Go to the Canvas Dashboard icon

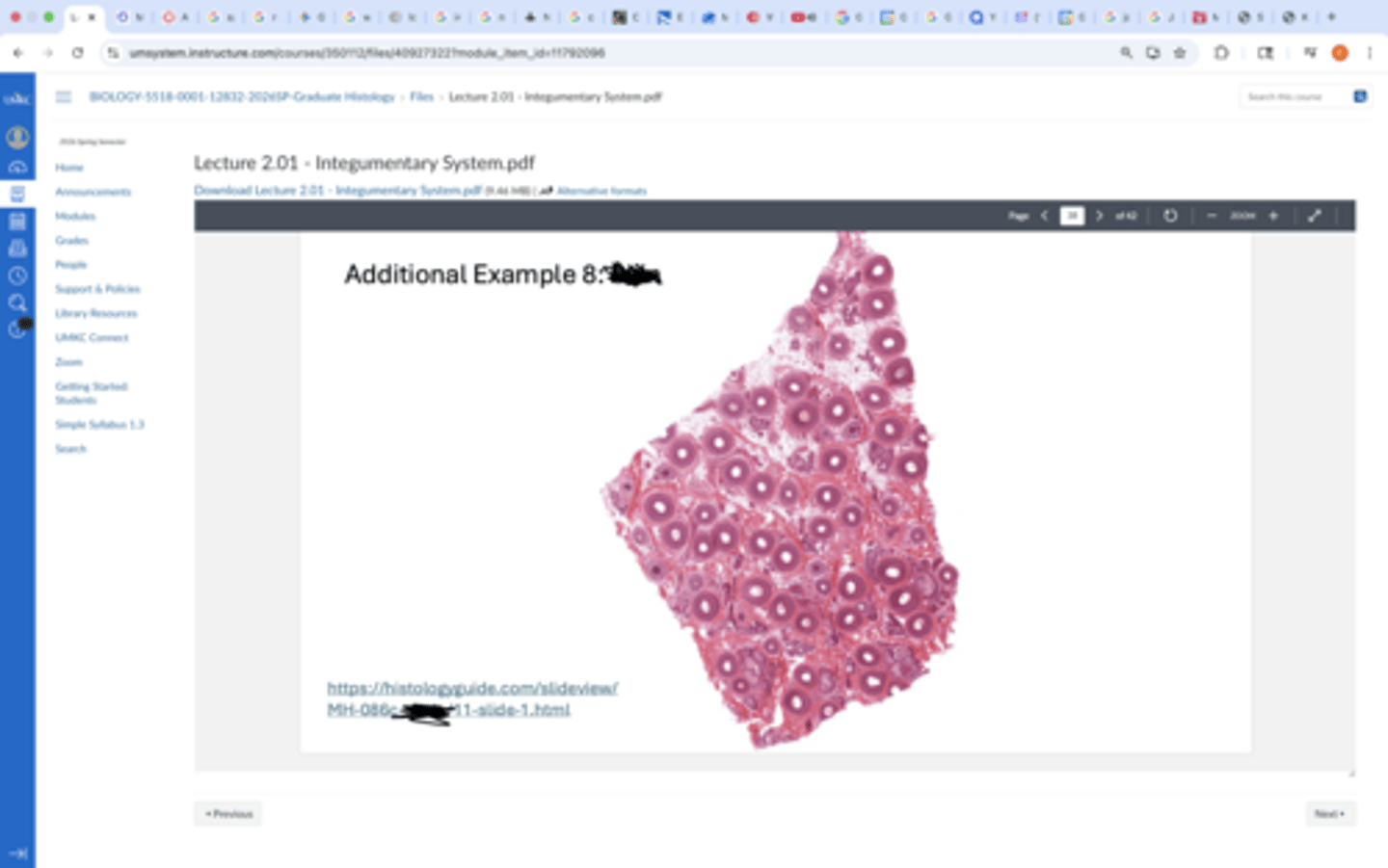[17, 168]
